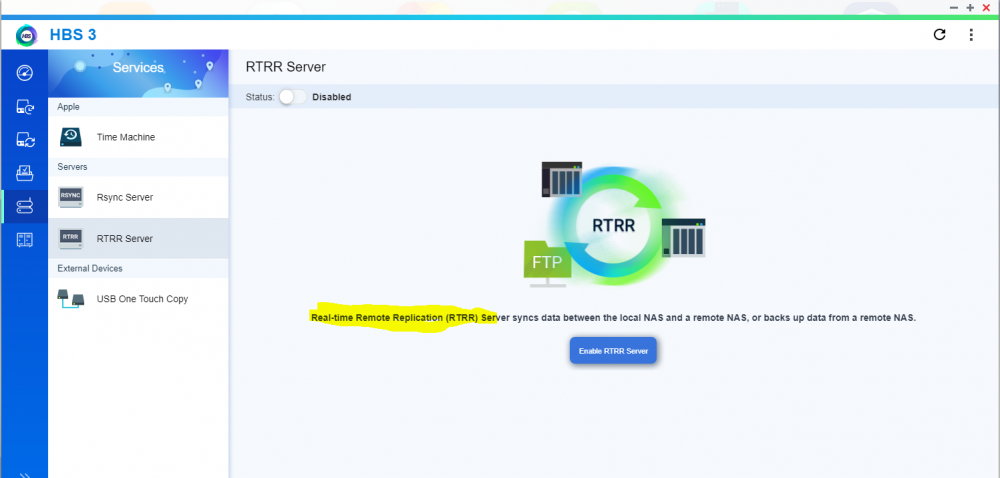Click the Time Machine disk icon
This screenshot has height=478, width=1000.
point(70,136)
